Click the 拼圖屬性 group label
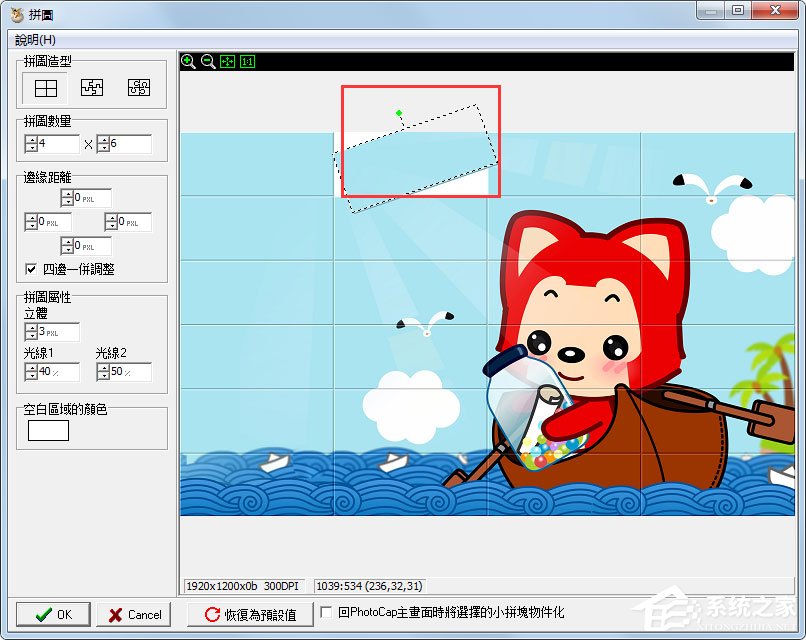806x640 pixels. pyautogui.click(x=47, y=297)
